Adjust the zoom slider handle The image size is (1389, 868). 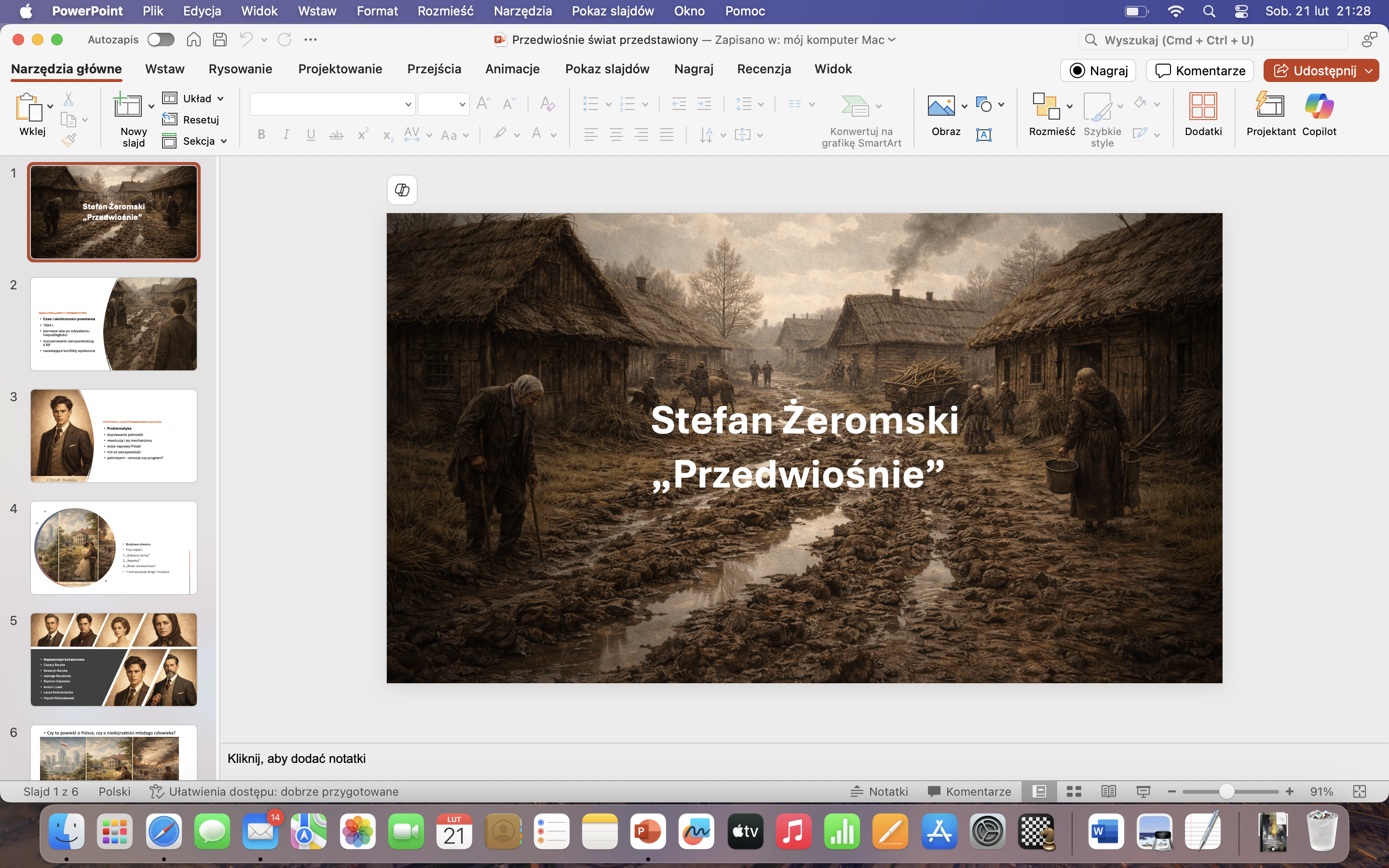[1226, 792]
